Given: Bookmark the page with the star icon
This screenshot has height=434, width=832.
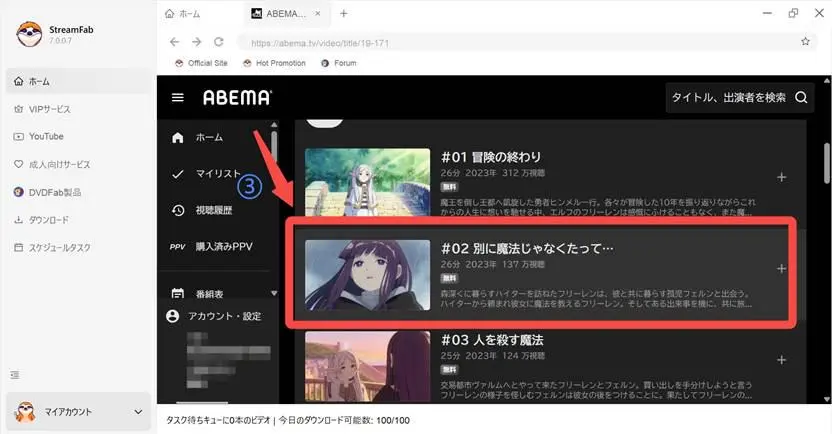Looking at the screenshot, I should coord(805,41).
